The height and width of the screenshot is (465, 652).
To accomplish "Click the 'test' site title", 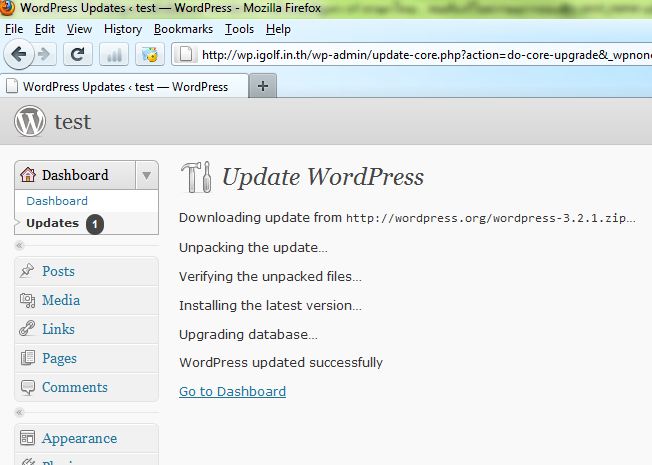I will click(72, 121).
